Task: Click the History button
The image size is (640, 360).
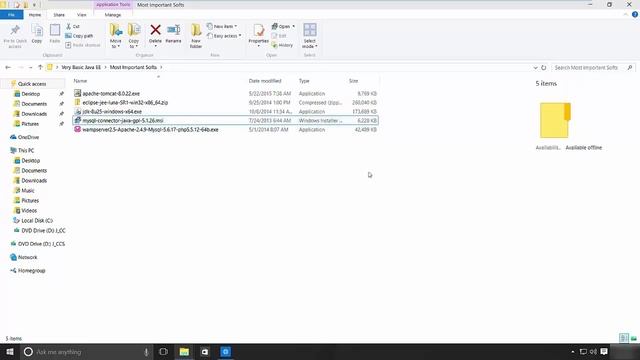Action: [282, 45]
